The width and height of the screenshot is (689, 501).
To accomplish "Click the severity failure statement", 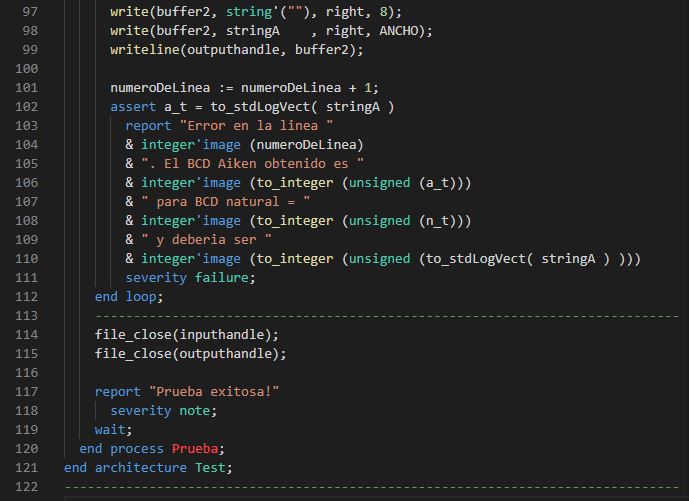I will 190,278.
